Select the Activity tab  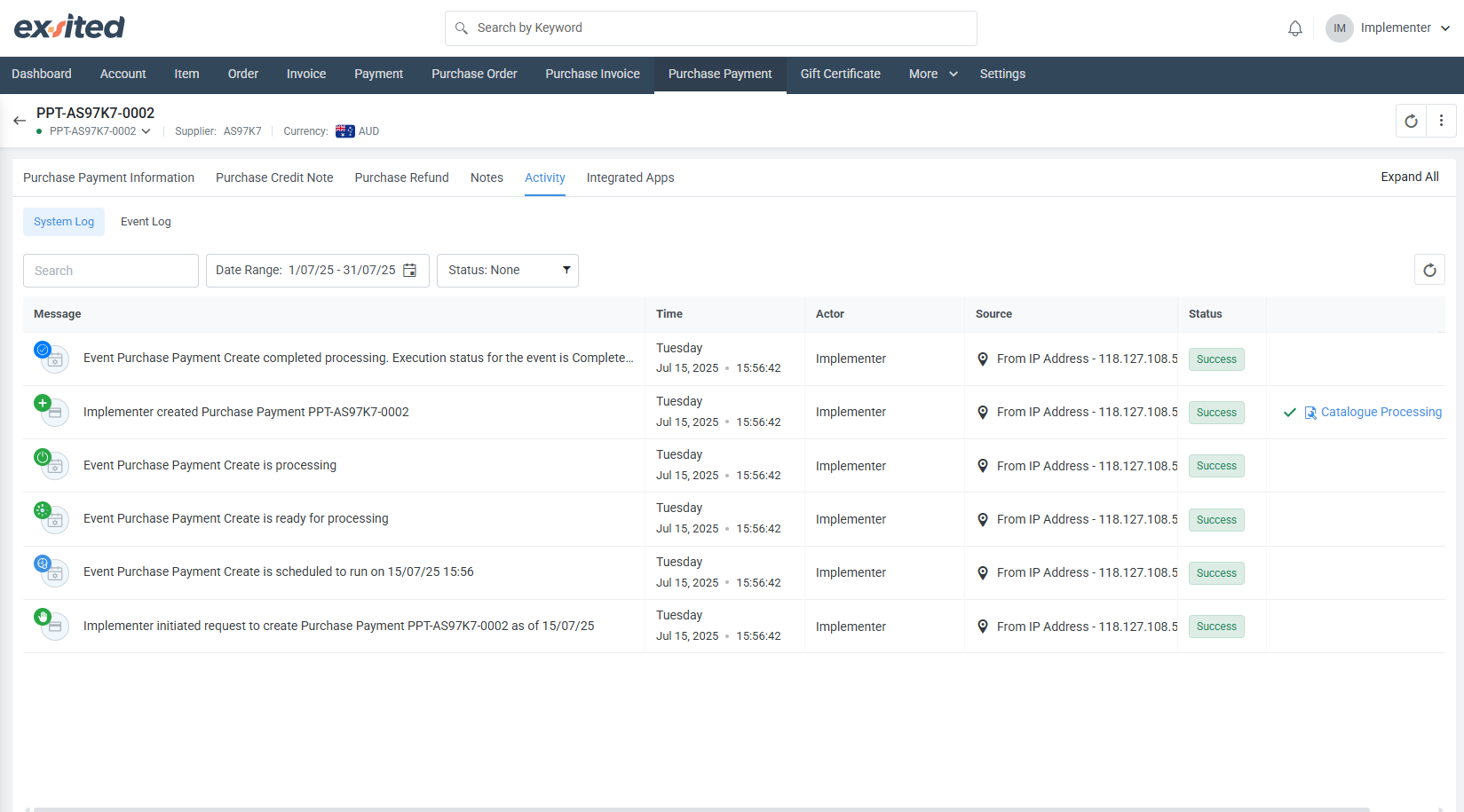click(545, 177)
